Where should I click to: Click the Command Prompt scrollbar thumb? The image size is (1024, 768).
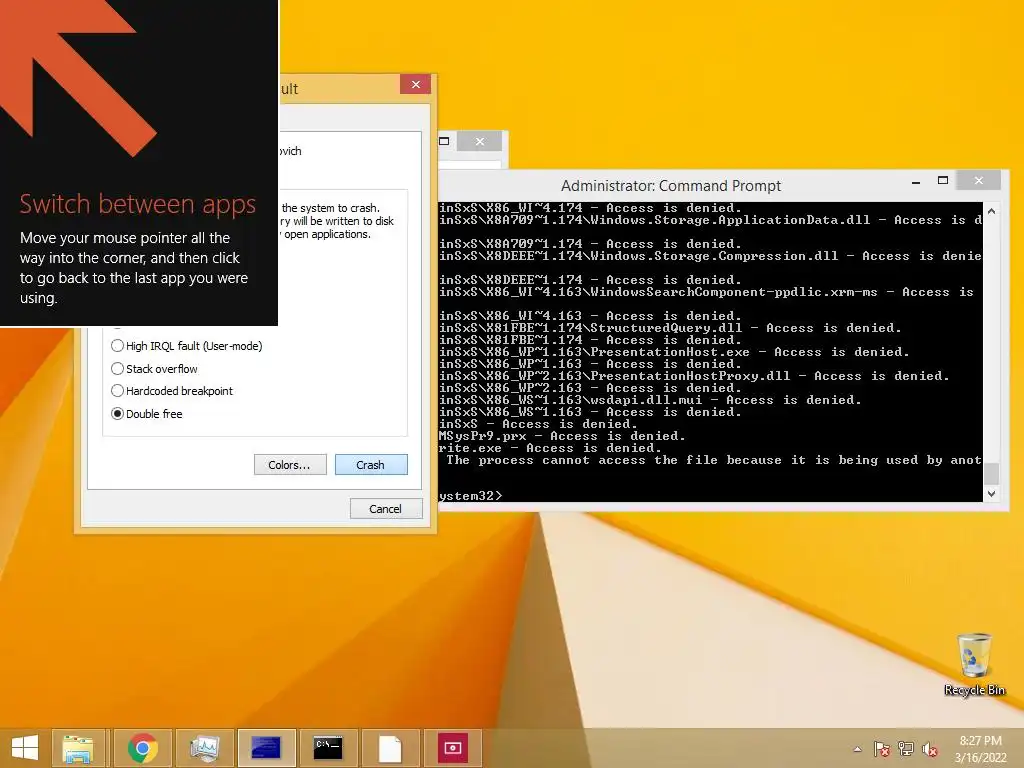click(991, 473)
